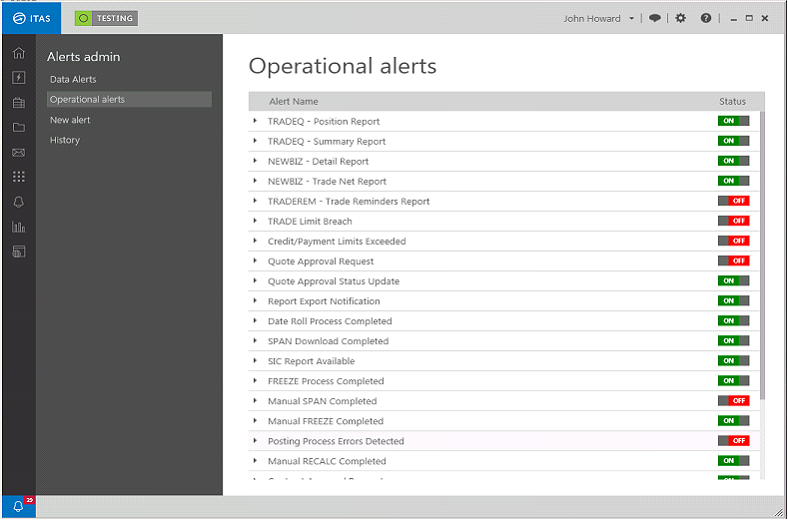Click the Alert Name column header
This screenshot has height=520, width=788.
[293, 101]
